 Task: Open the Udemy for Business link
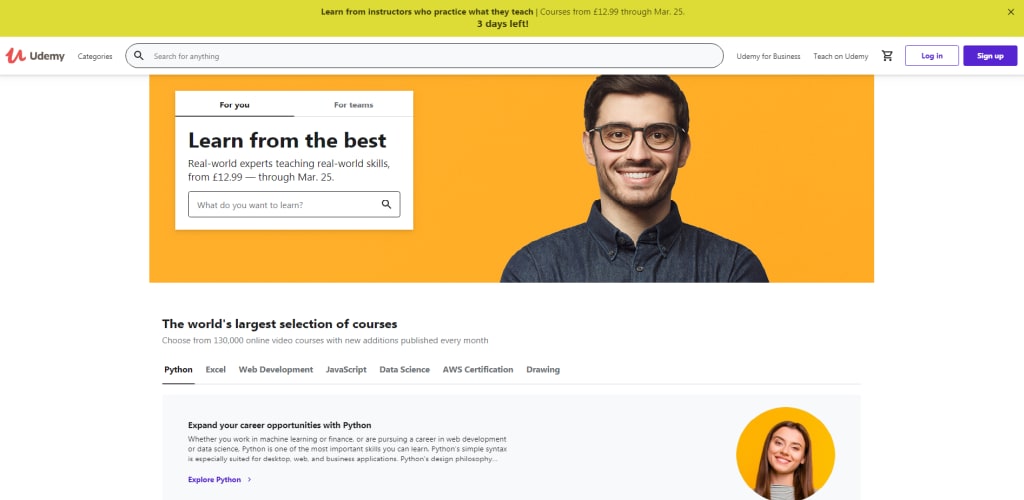[768, 56]
